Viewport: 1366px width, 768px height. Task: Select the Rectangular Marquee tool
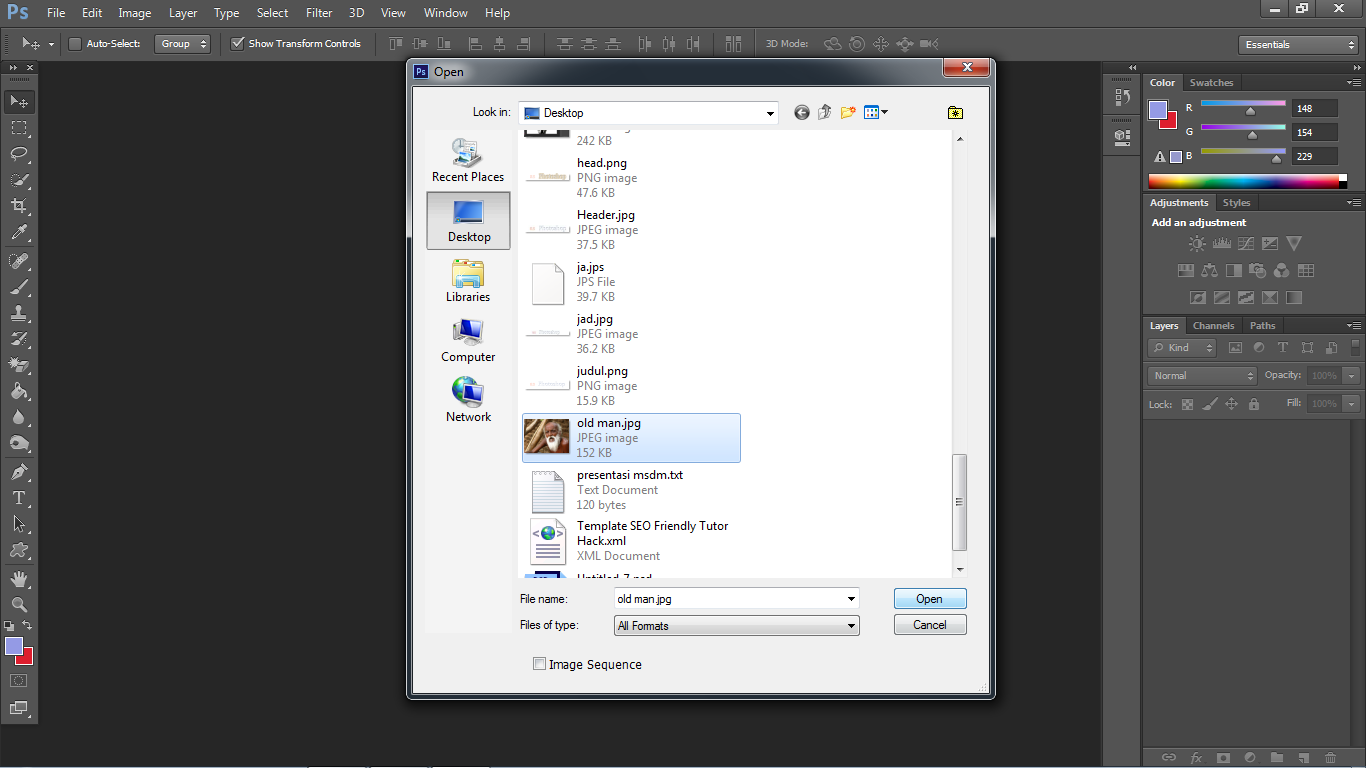[x=19, y=128]
